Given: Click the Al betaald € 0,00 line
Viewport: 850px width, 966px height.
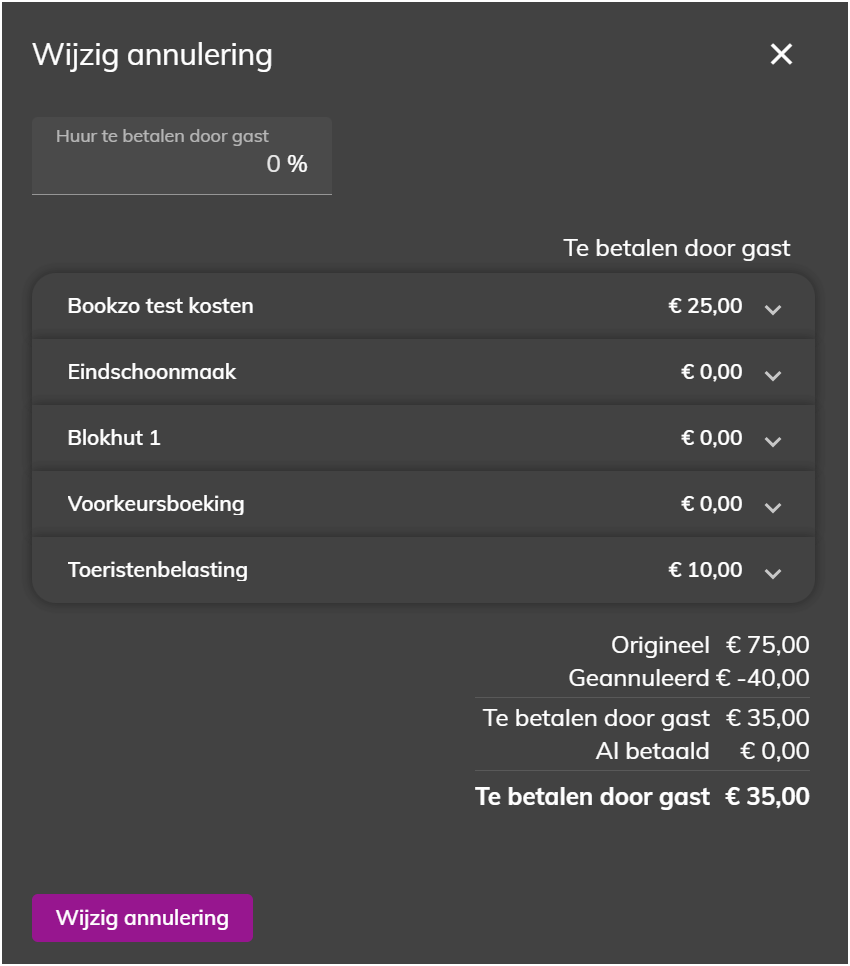Looking at the screenshot, I should pyautogui.click(x=702, y=751).
